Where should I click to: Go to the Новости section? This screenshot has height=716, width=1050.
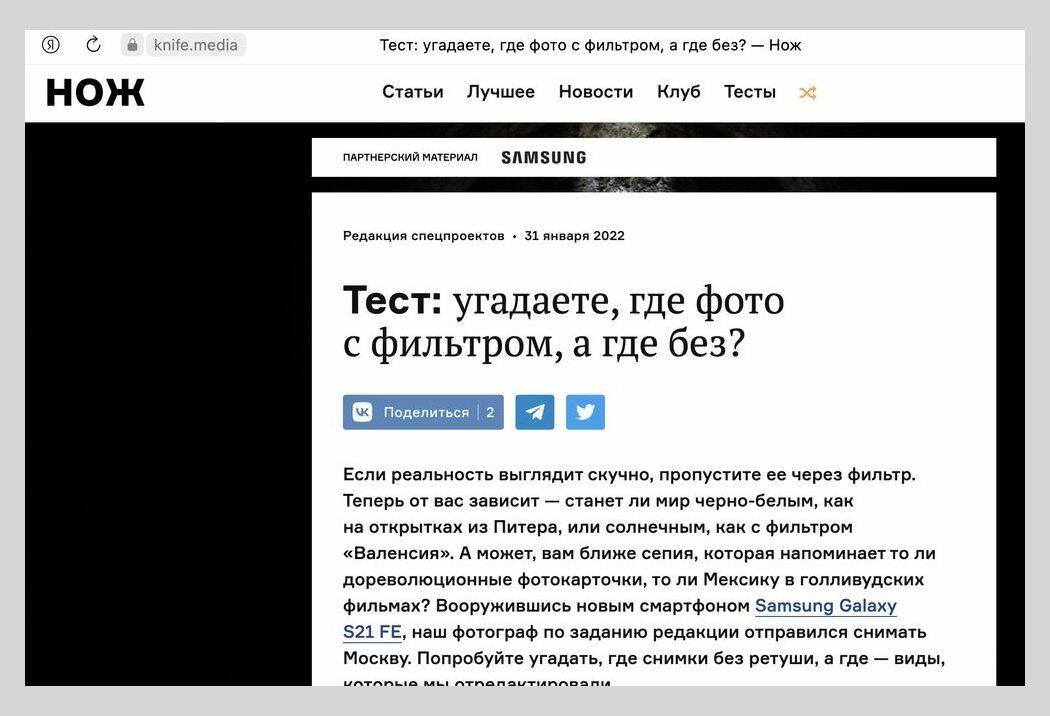pyautogui.click(x=596, y=92)
